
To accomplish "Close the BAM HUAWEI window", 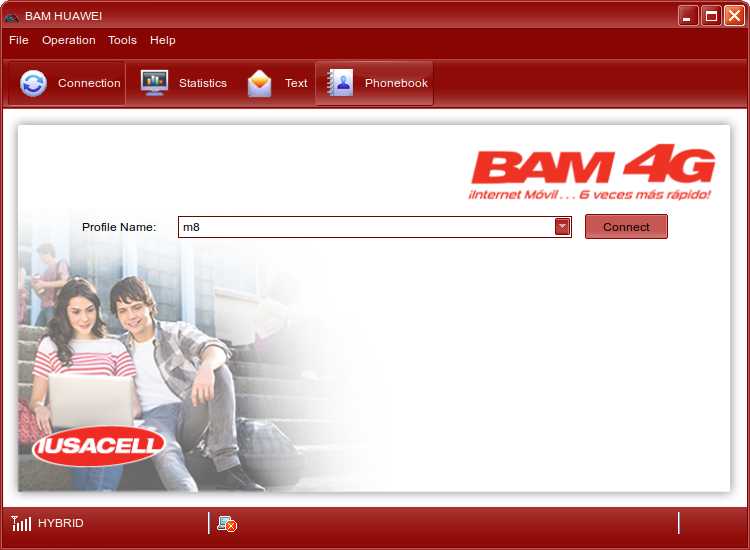I will click(734, 16).
